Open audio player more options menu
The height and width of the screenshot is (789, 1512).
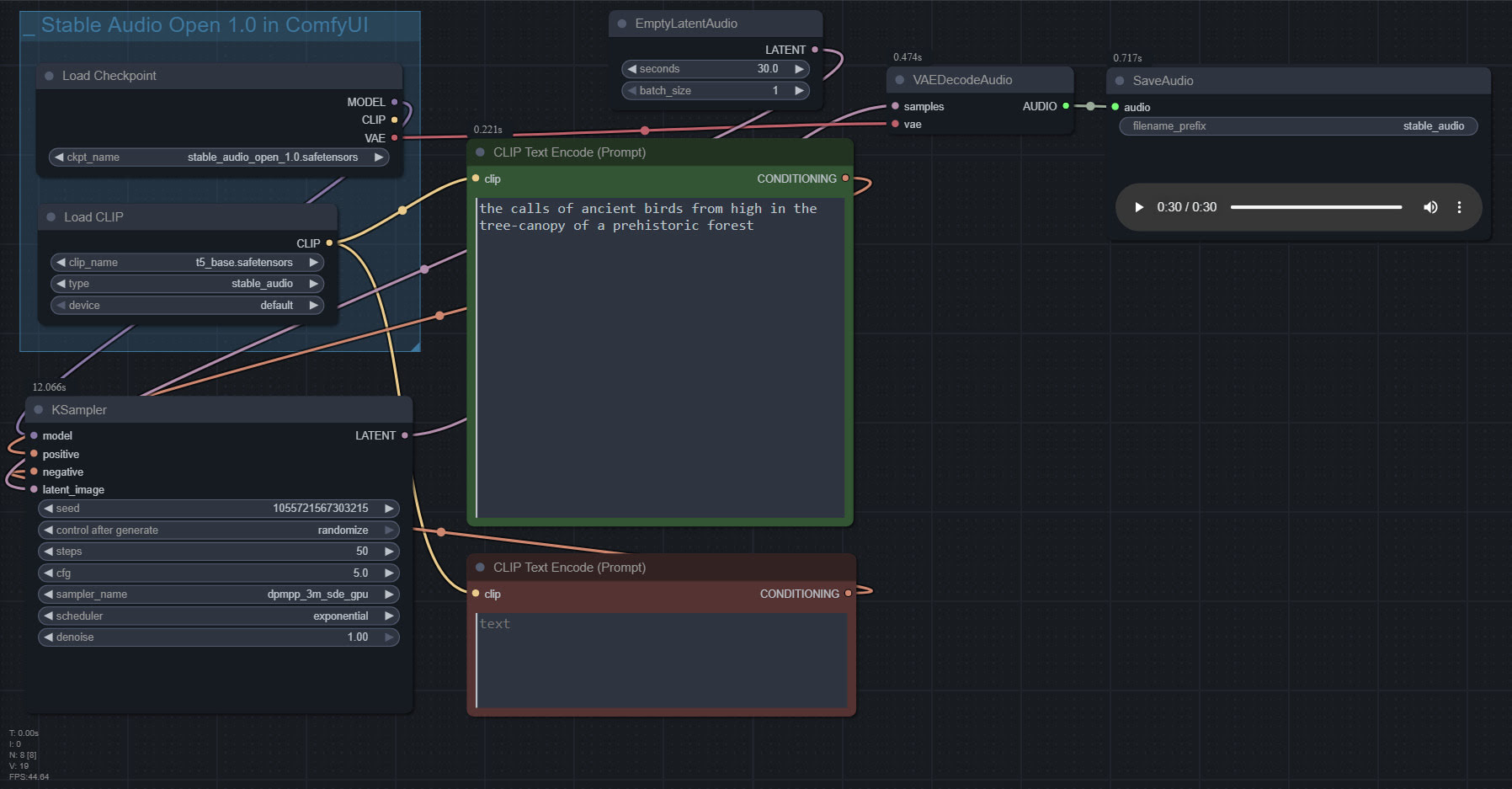[x=1459, y=207]
